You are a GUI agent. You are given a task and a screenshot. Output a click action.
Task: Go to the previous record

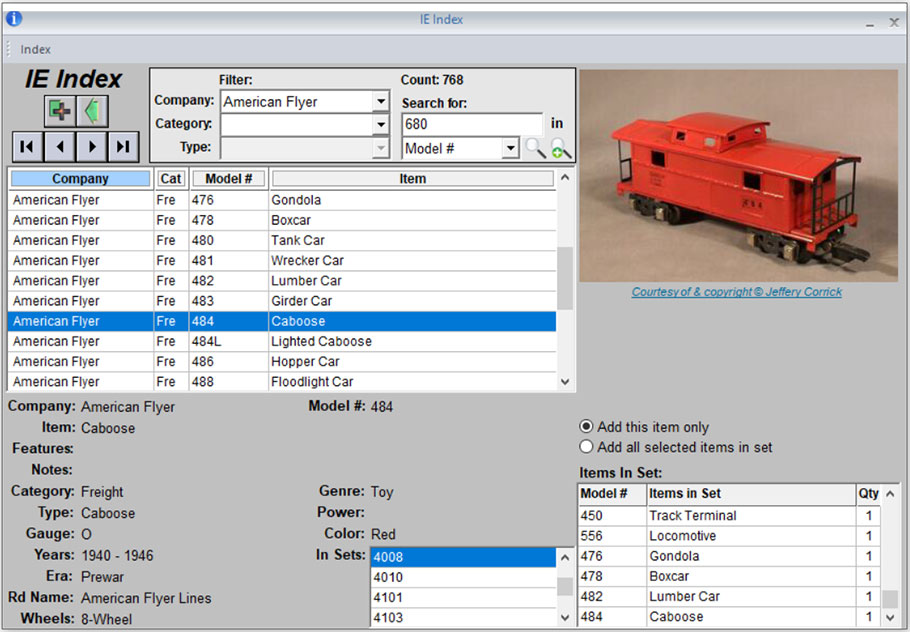[x=60, y=146]
